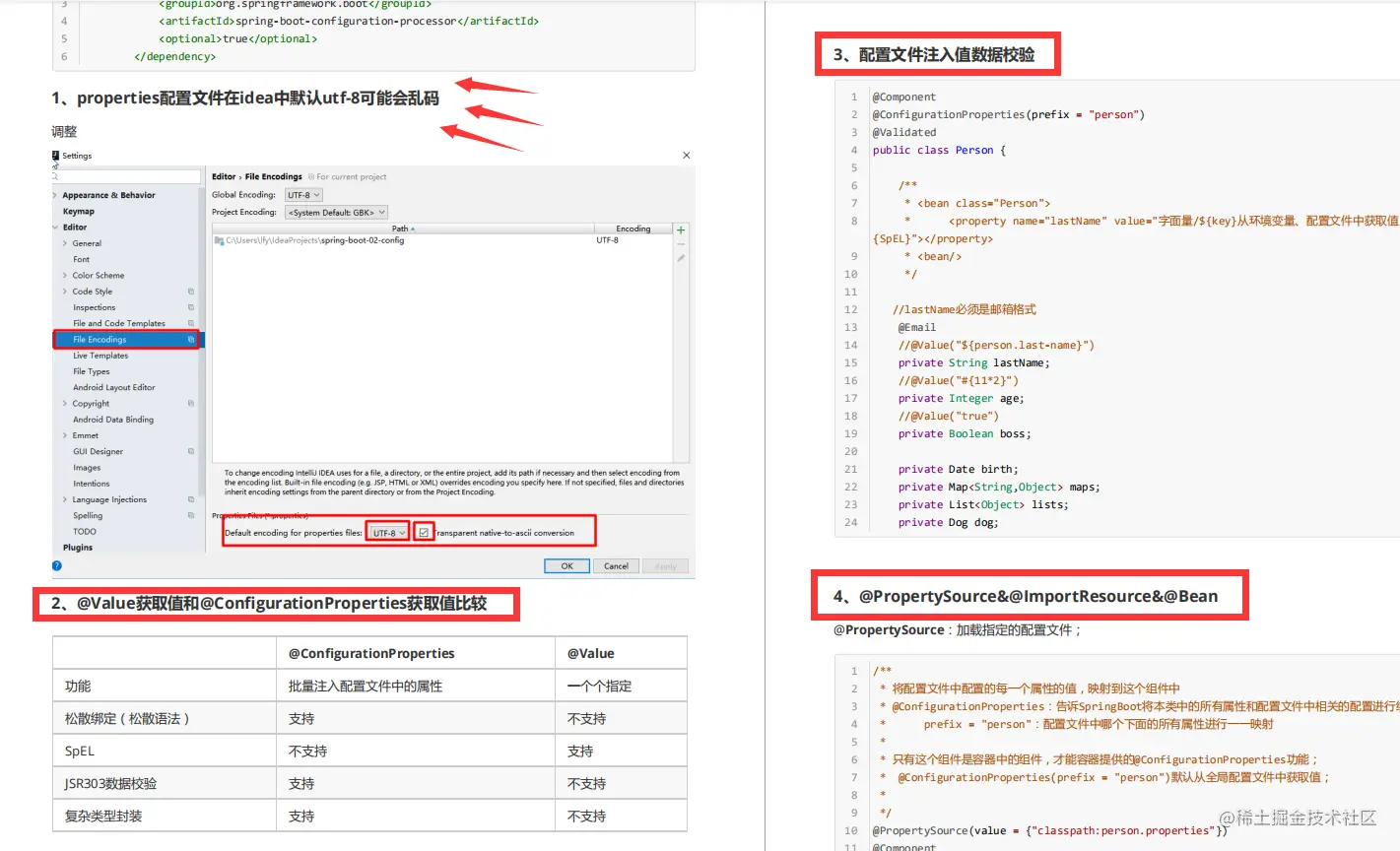Click the scope icon on File Encodings row
This screenshot has height=851, width=1400.
pos(191,340)
